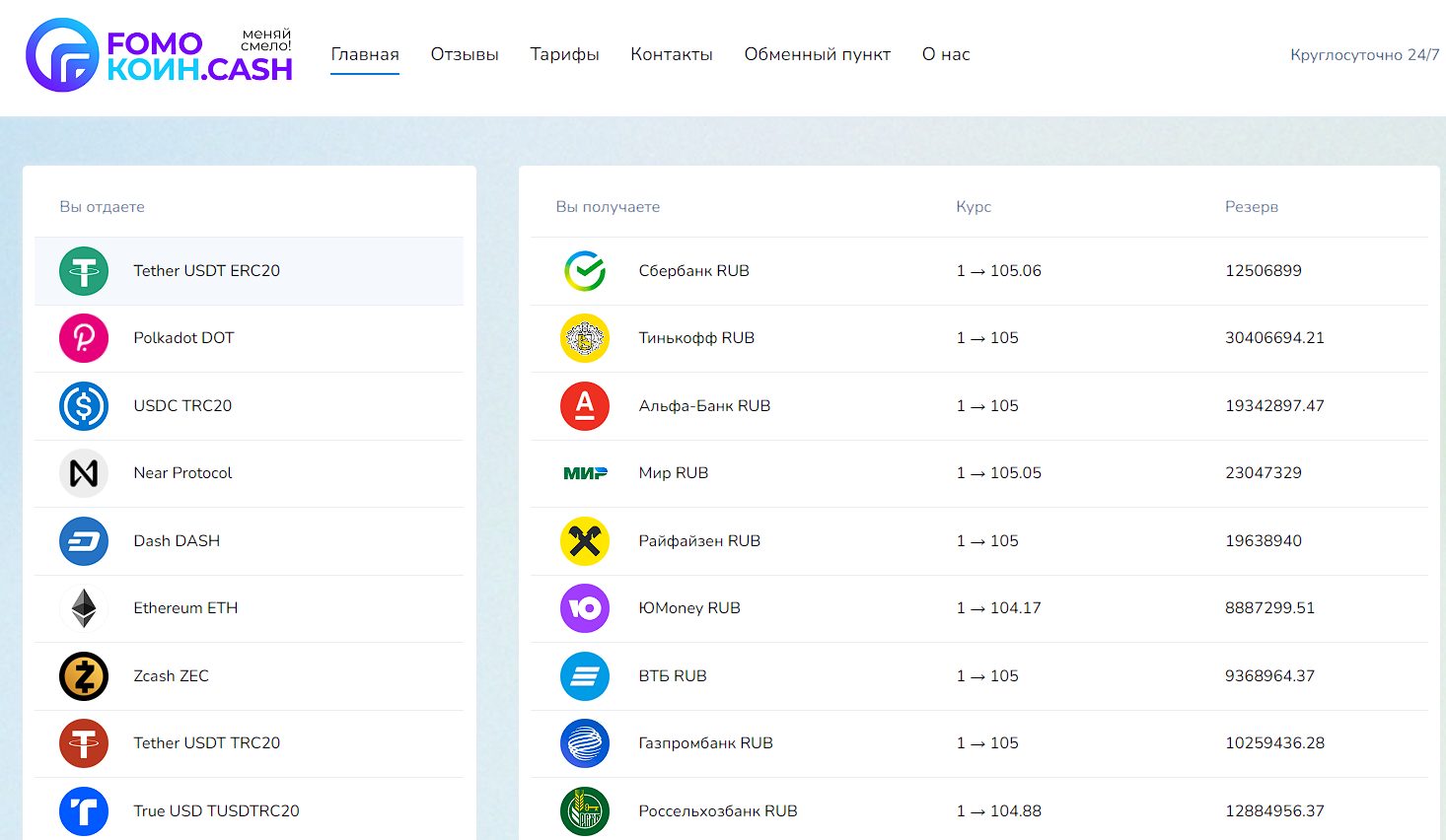1446x840 pixels.
Task: Select ЮMoney RUB label
Action: (689, 608)
